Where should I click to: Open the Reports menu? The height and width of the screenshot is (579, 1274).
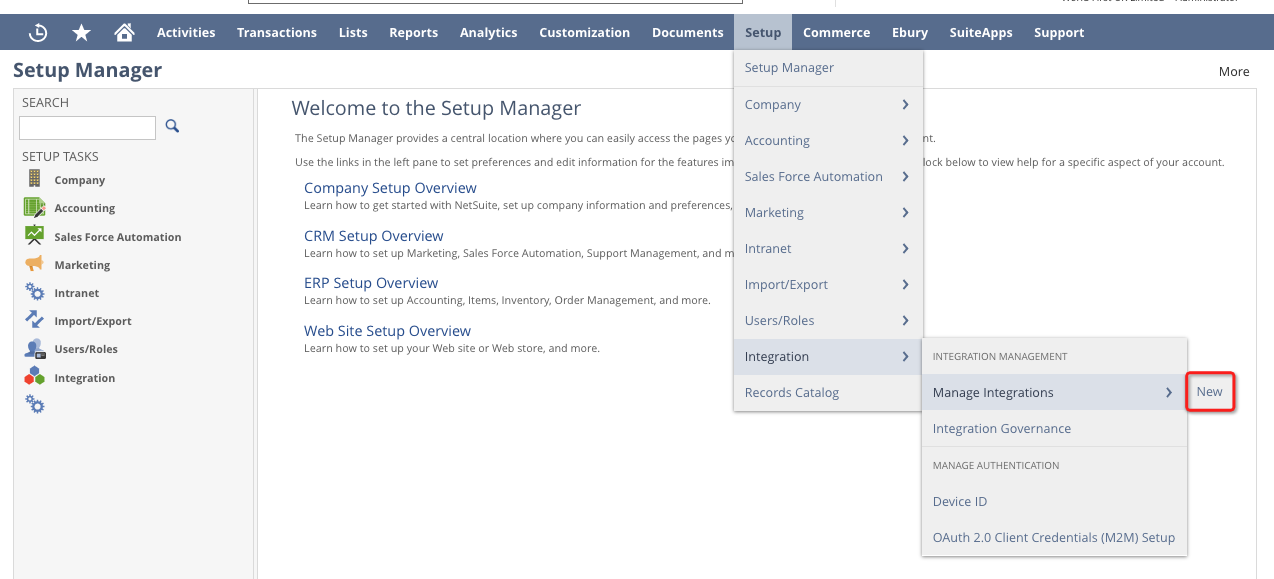(413, 33)
